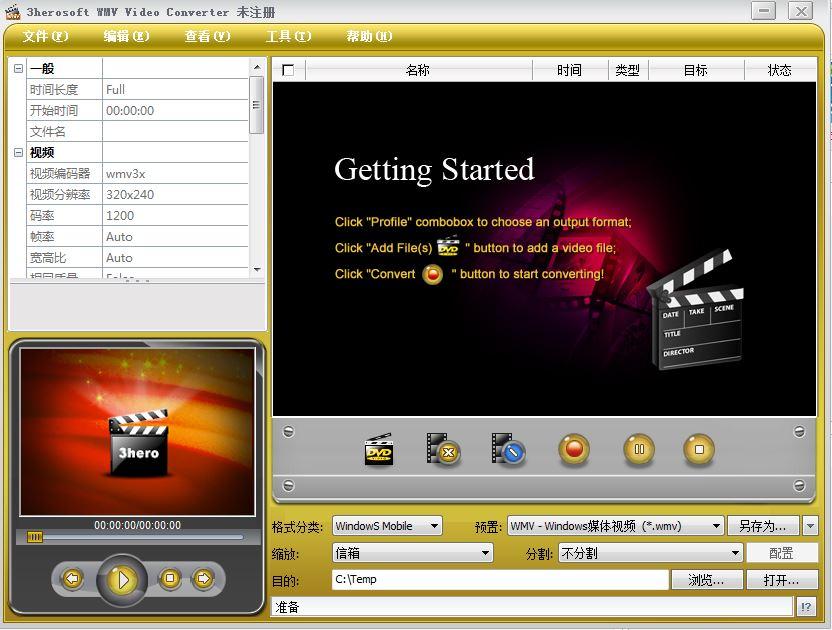The width and height of the screenshot is (832, 630).
Task: Click the 状态 column header
Action: pyautogui.click(x=780, y=70)
